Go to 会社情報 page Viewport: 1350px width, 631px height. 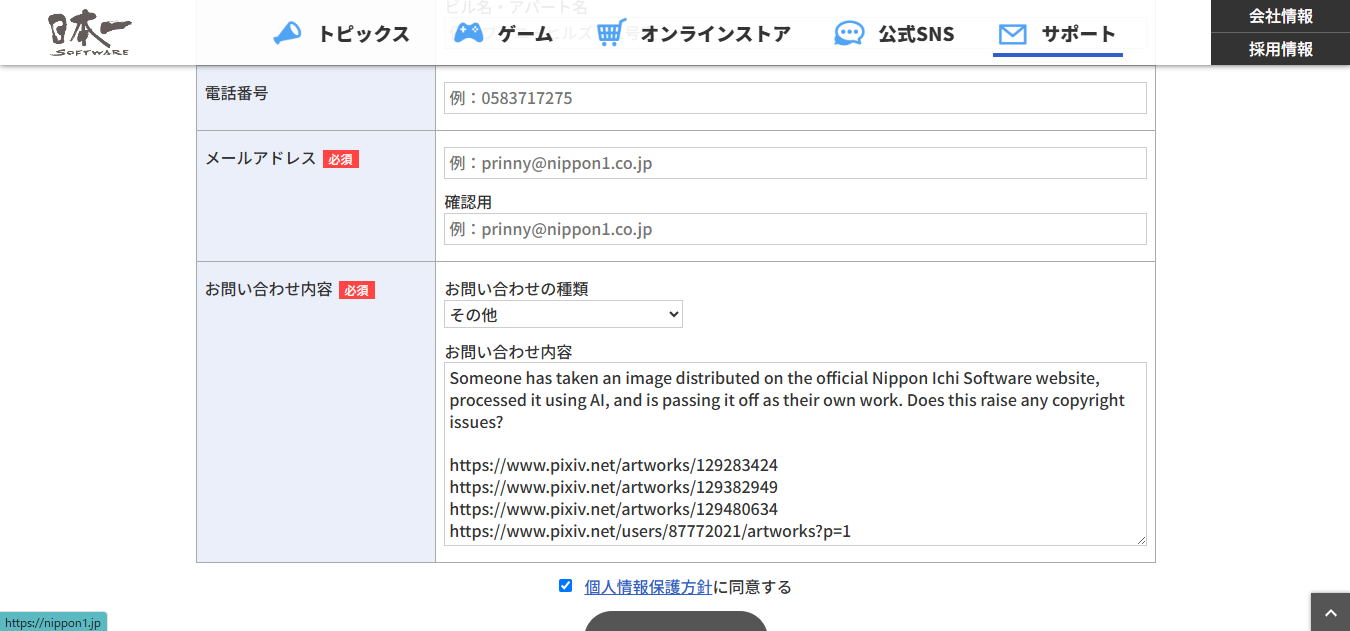tap(1280, 16)
